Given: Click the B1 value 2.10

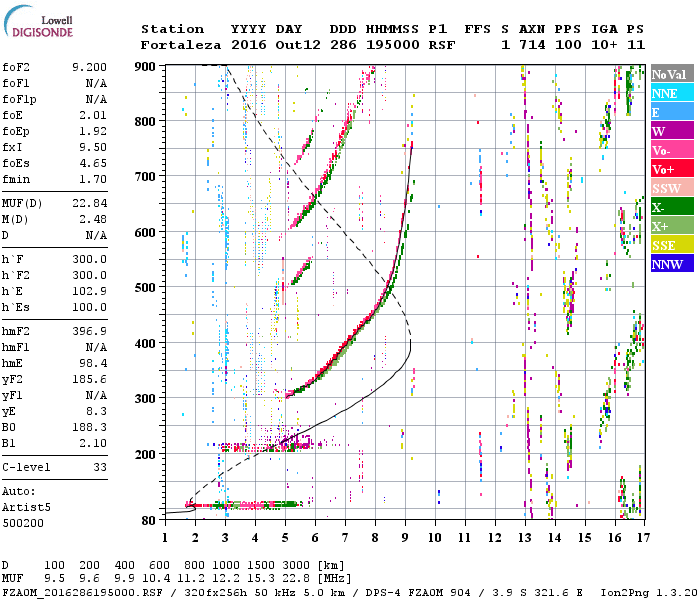Looking at the screenshot, I should pyautogui.click(x=93, y=444).
